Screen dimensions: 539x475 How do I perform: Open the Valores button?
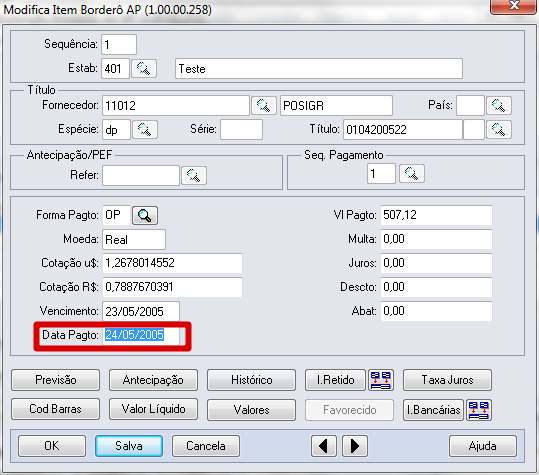point(251,410)
